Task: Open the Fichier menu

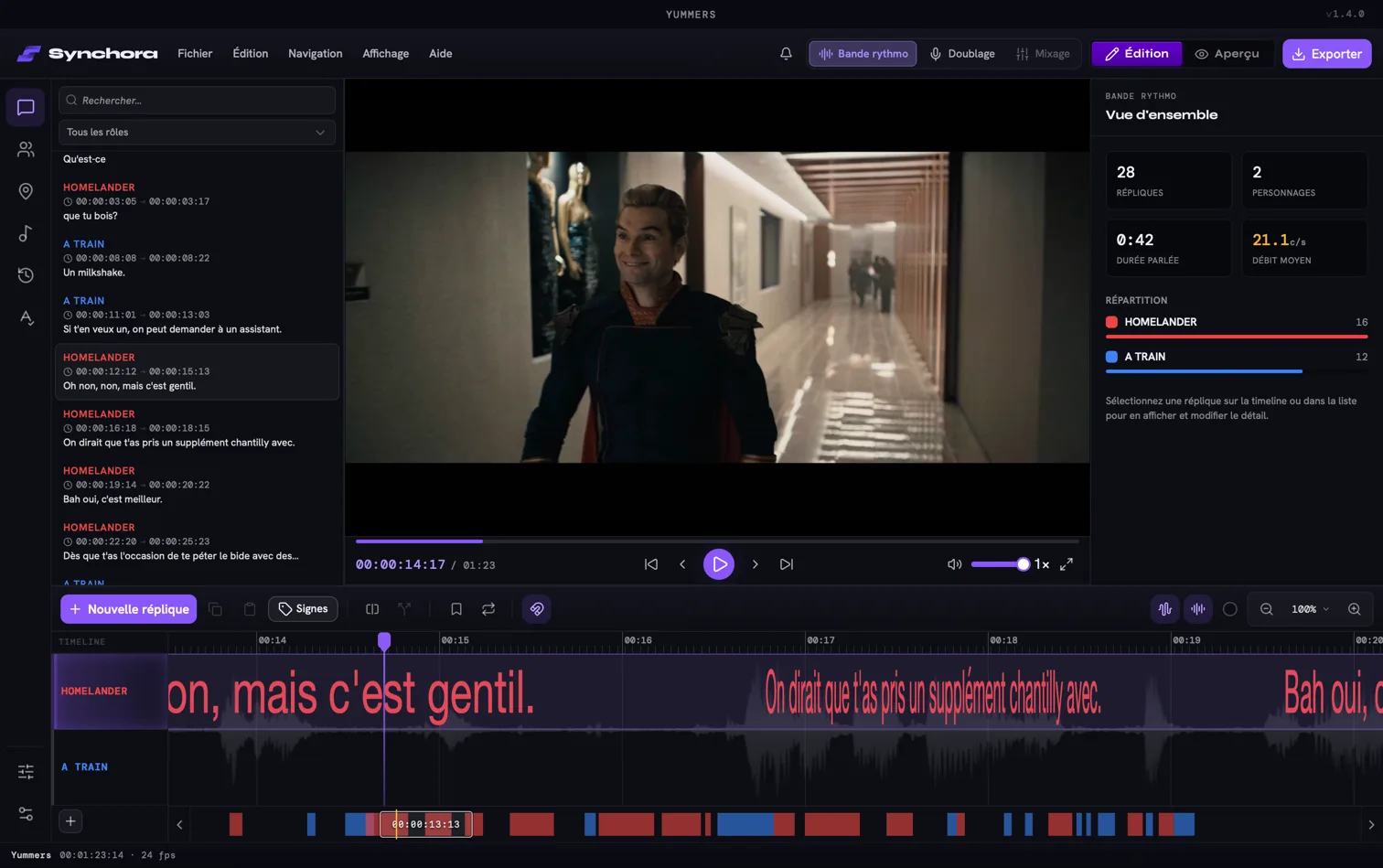Action: [195, 54]
